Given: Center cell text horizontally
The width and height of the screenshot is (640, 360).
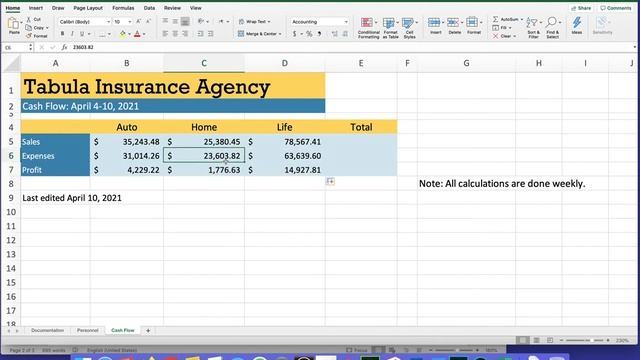Looking at the screenshot, I should point(175,34).
